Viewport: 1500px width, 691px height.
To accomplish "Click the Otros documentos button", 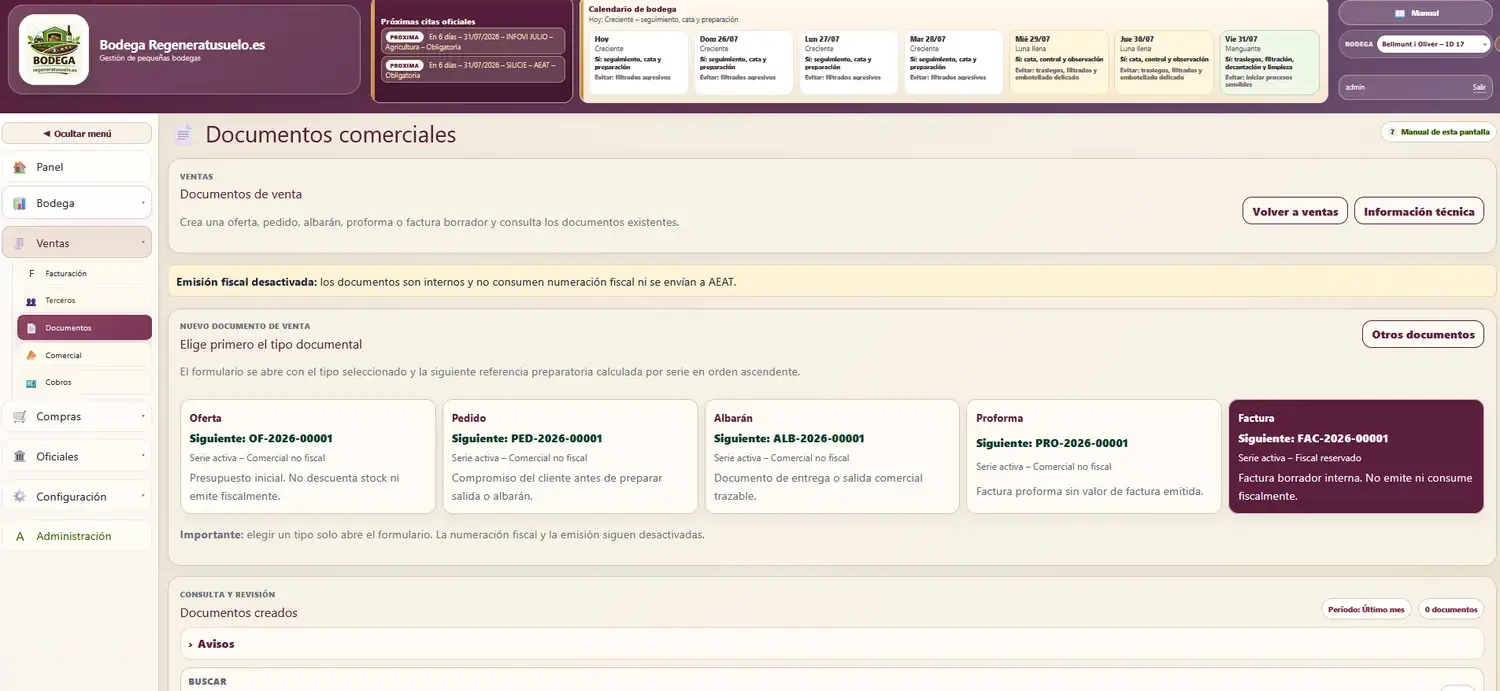I will tap(1423, 334).
